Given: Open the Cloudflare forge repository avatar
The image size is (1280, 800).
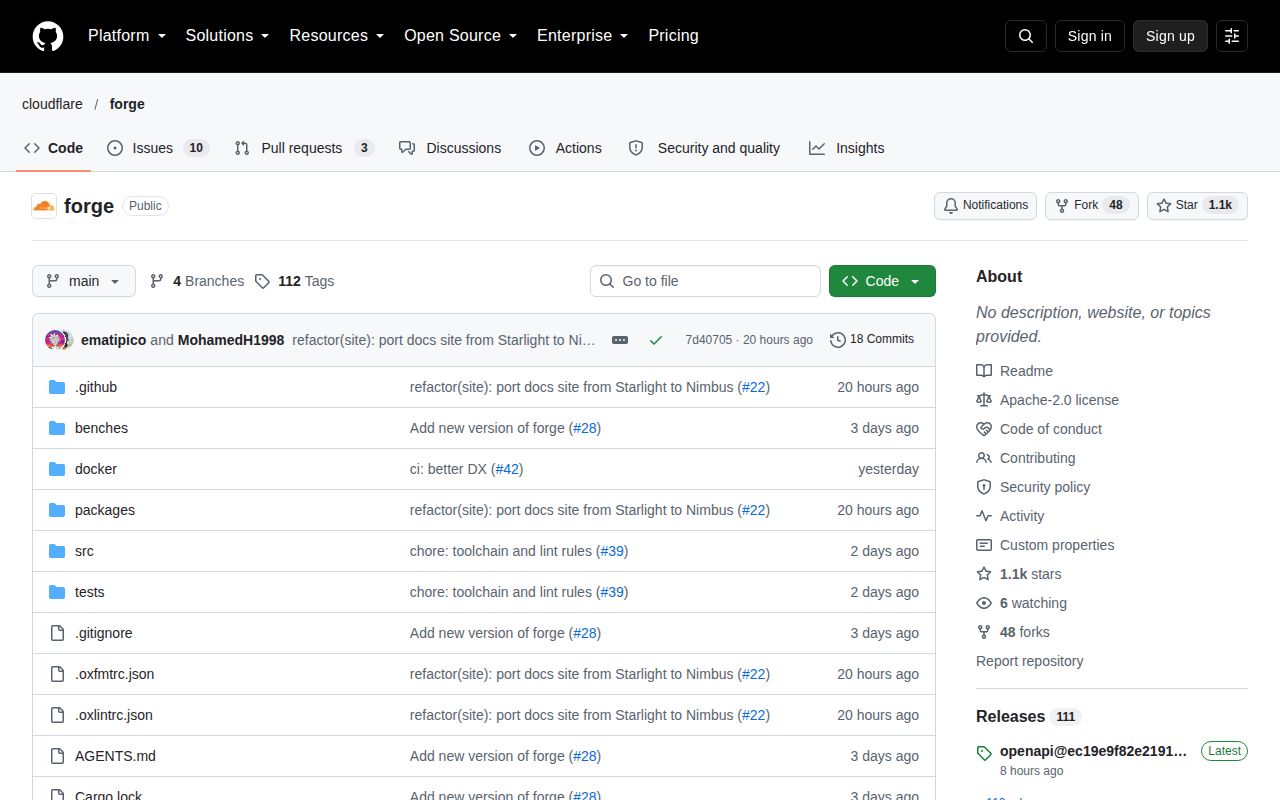Looking at the screenshot, I should coord(44,206).
